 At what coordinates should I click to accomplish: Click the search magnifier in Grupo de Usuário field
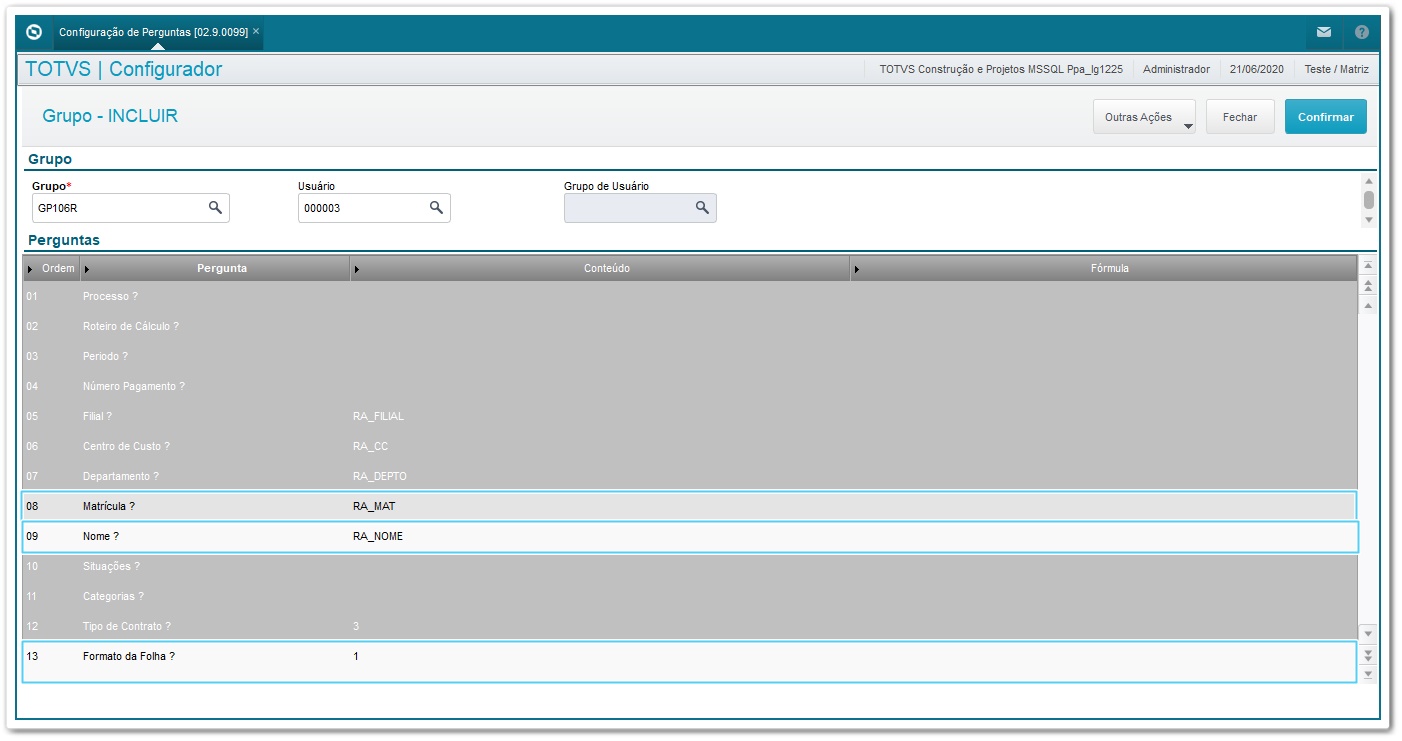coord(702,207)
